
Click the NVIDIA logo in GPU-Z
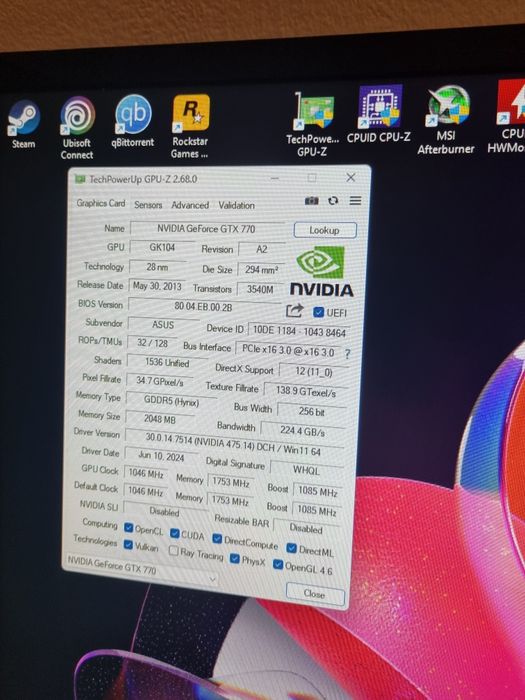click(321, 272)
